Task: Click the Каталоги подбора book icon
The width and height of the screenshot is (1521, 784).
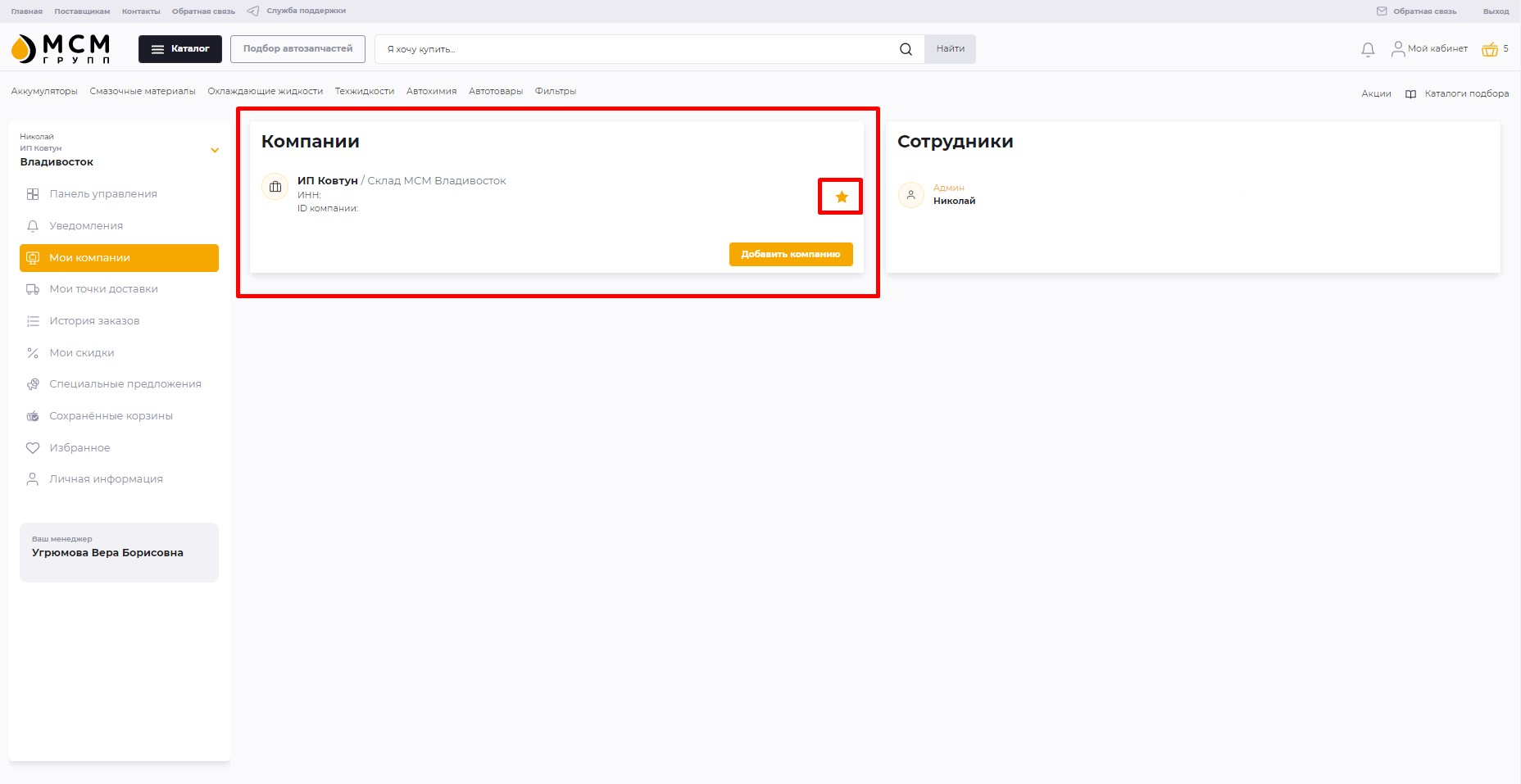Action: 1410,94
